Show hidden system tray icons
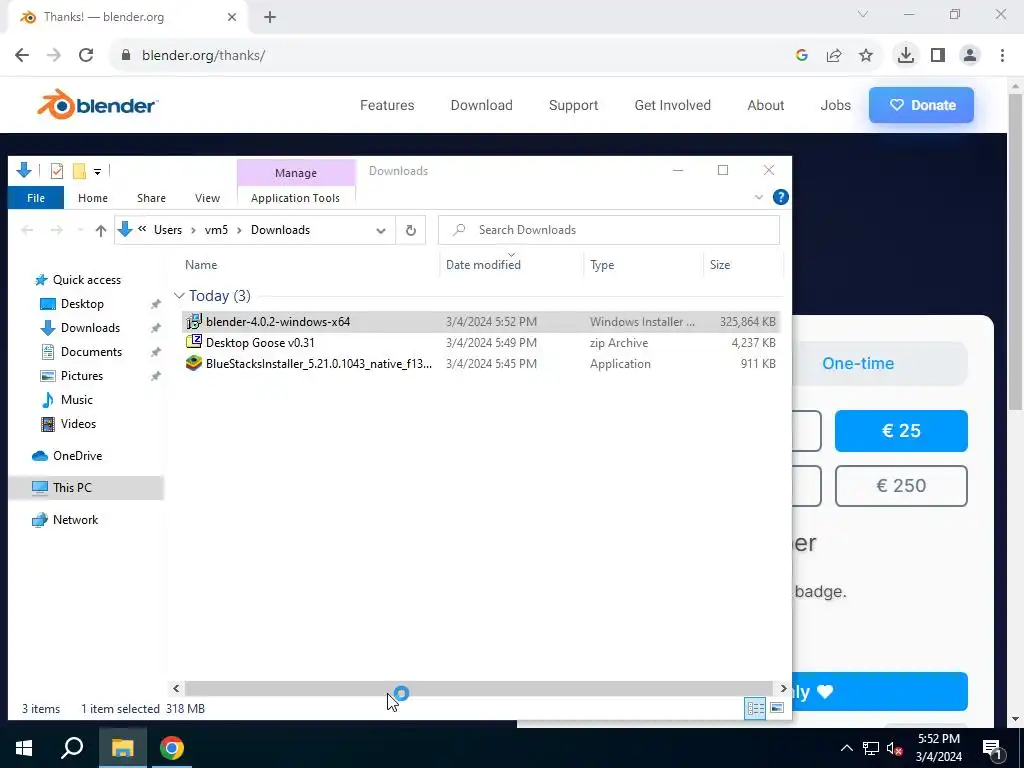The width and height of the screenshot is (1024, 768). [x=846, y=748]
